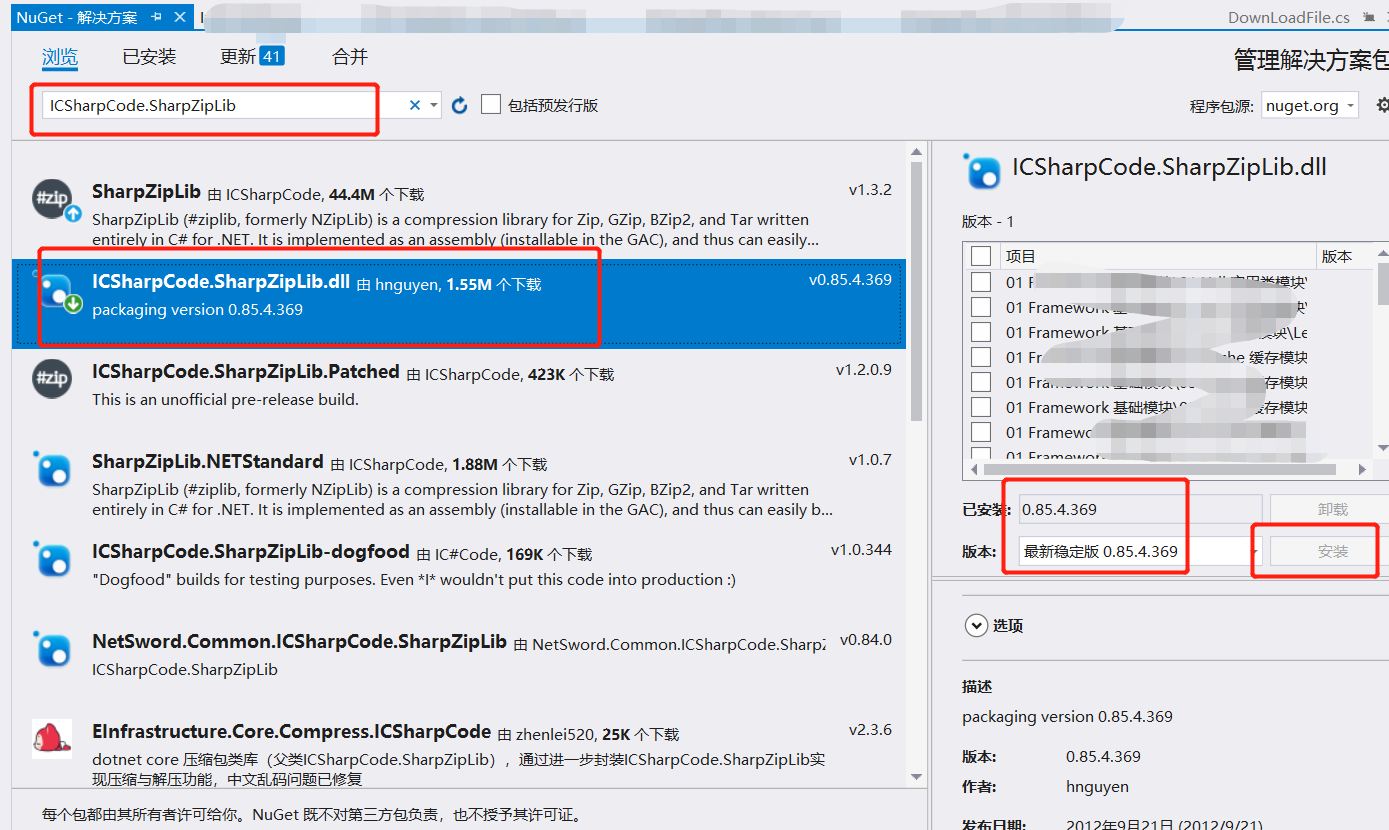Refresh the package search results
Screen dimensions: 1389x830
(x=460, y=105)
